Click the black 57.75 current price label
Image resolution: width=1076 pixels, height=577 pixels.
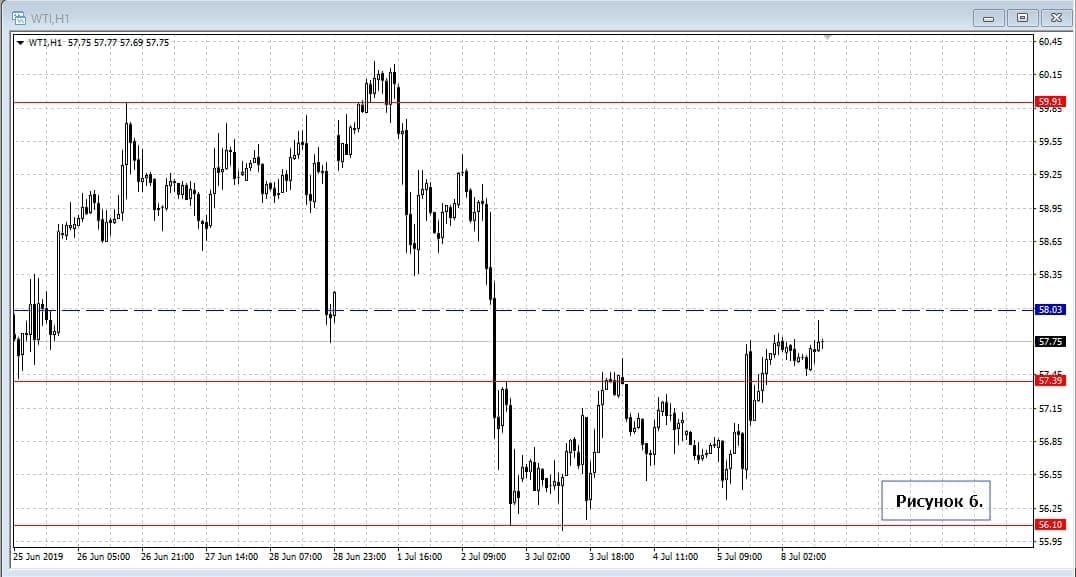click(x=1051, y=342)
